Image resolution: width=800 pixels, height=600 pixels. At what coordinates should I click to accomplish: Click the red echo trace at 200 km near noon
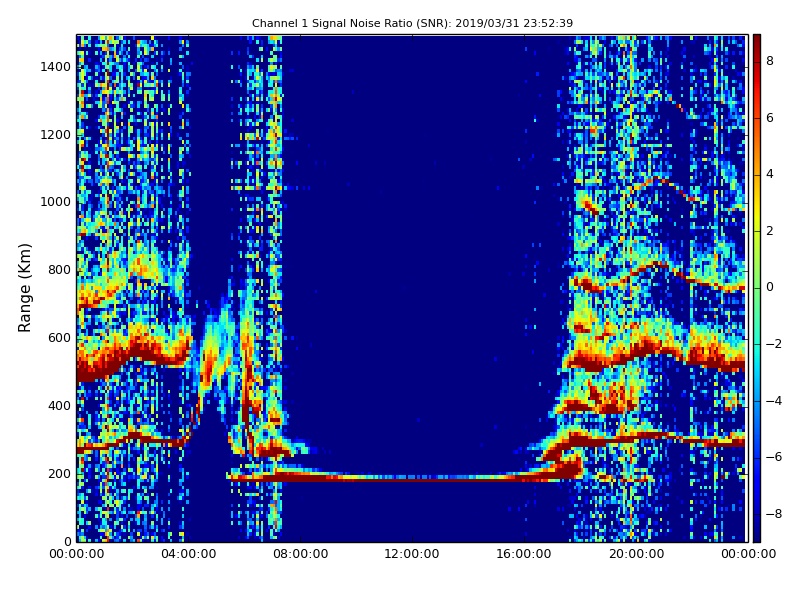click(412, 478)
